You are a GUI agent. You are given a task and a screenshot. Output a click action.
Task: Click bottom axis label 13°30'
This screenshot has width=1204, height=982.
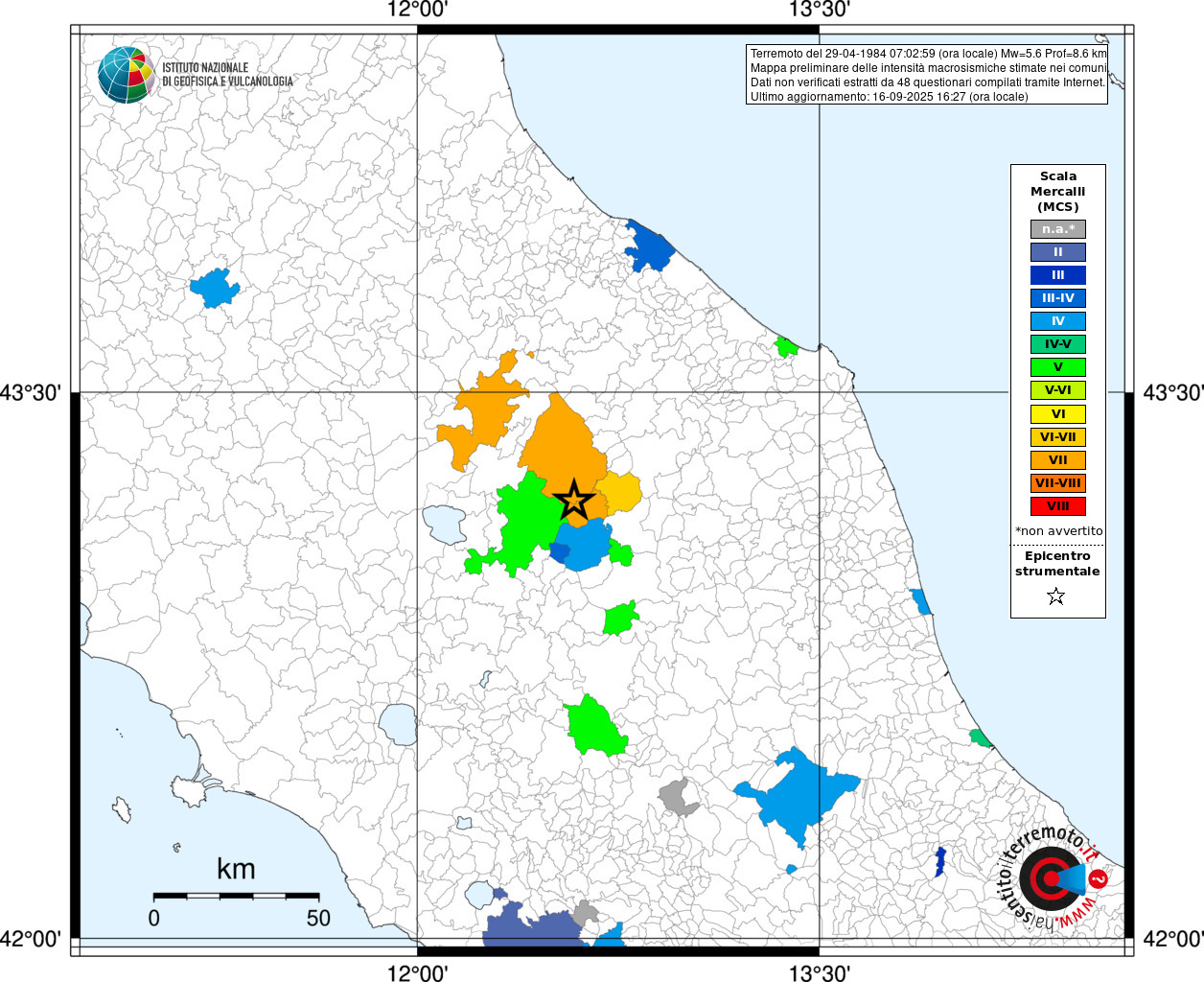820,972
